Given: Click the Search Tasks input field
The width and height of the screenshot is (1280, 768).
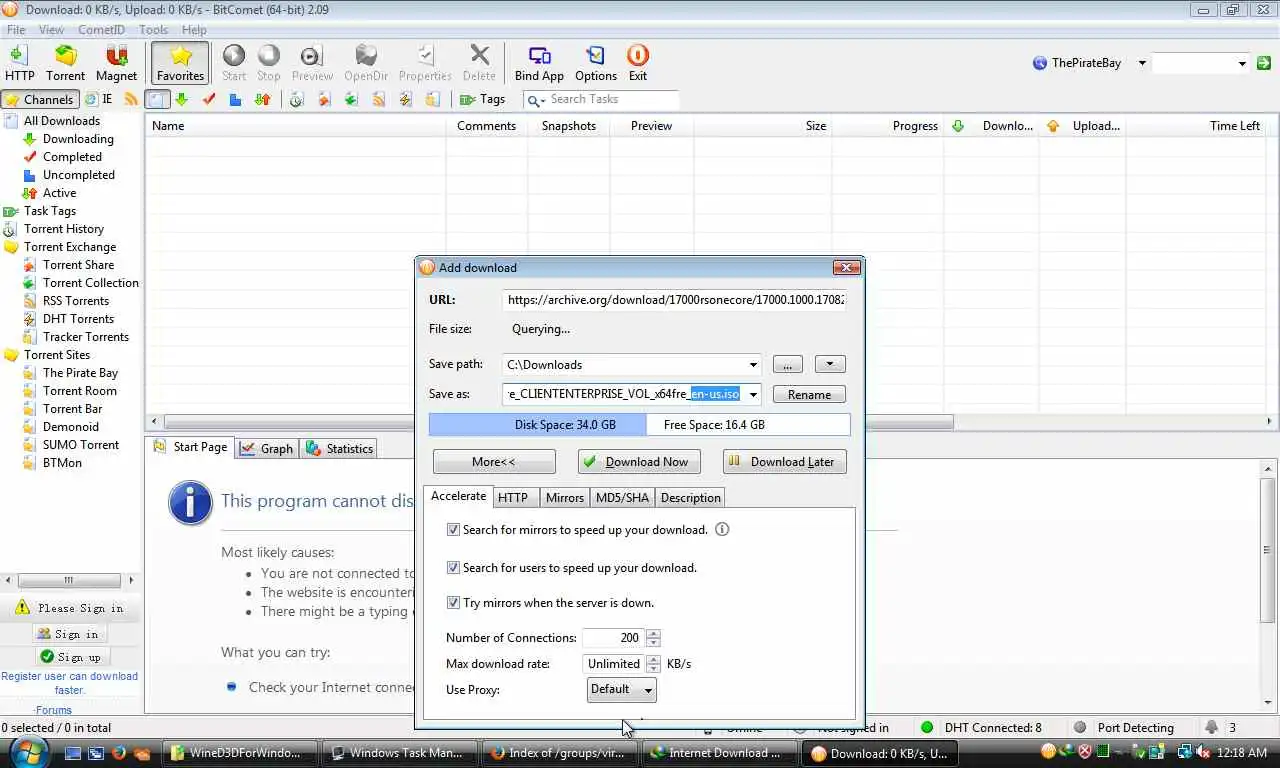Looking at the screenshot, I should (x=612, y=99).
